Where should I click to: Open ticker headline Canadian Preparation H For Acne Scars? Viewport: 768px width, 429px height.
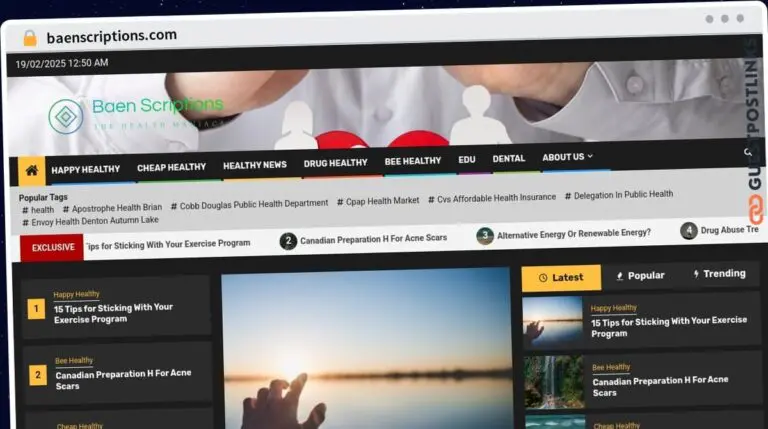[x=373, y=239]
